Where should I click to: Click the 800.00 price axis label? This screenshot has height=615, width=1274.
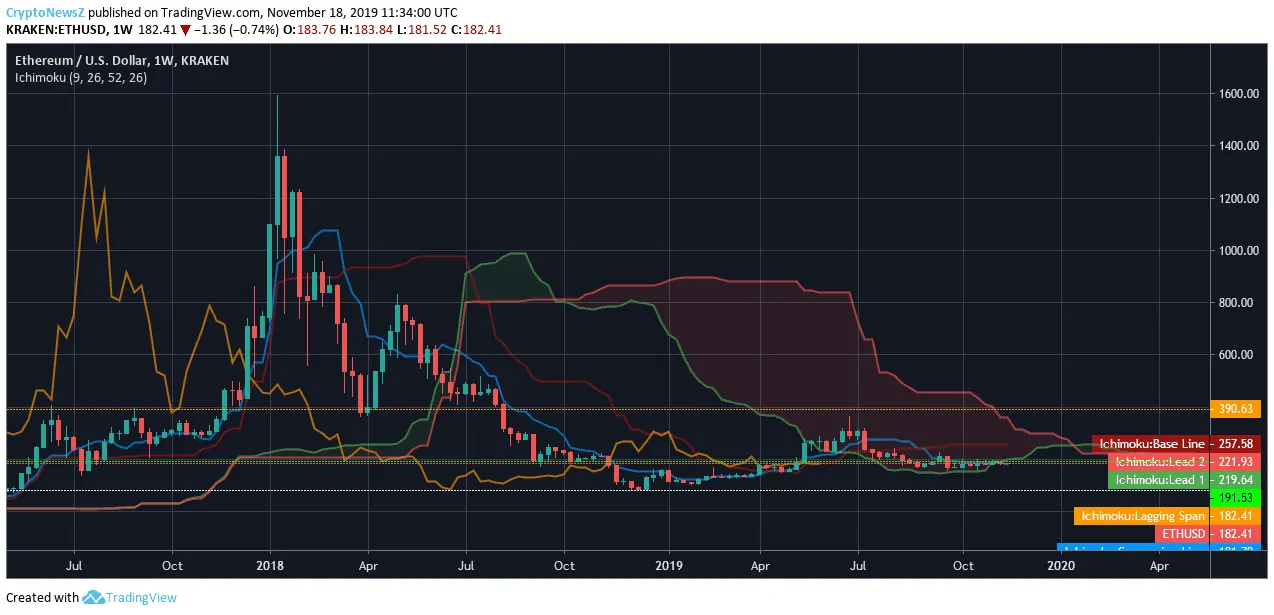(x=1237, y=303)
